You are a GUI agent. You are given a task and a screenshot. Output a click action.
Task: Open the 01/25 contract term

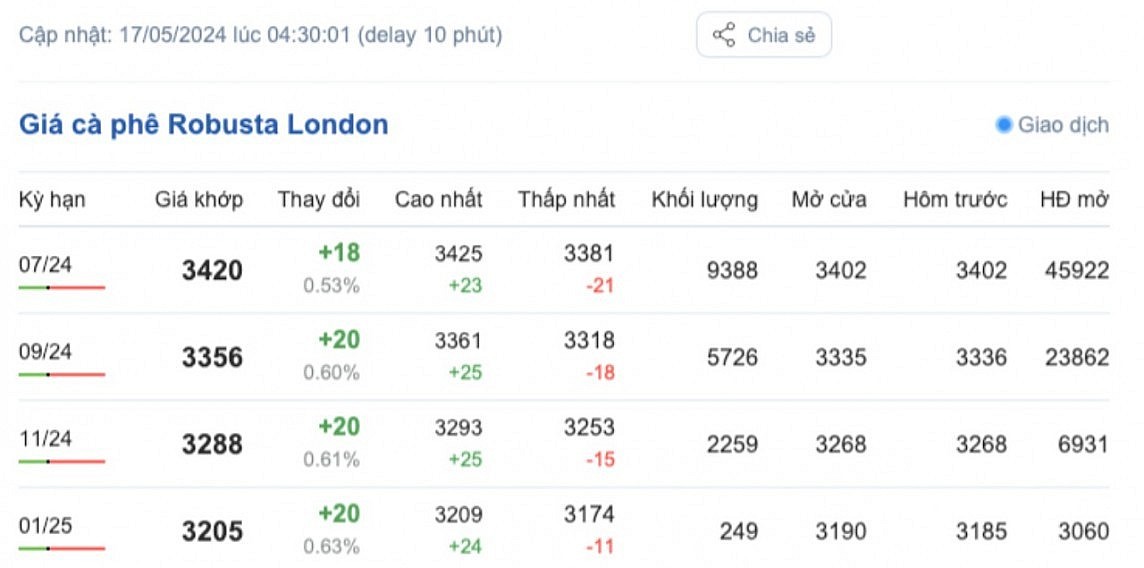click(x=45, y=525)
